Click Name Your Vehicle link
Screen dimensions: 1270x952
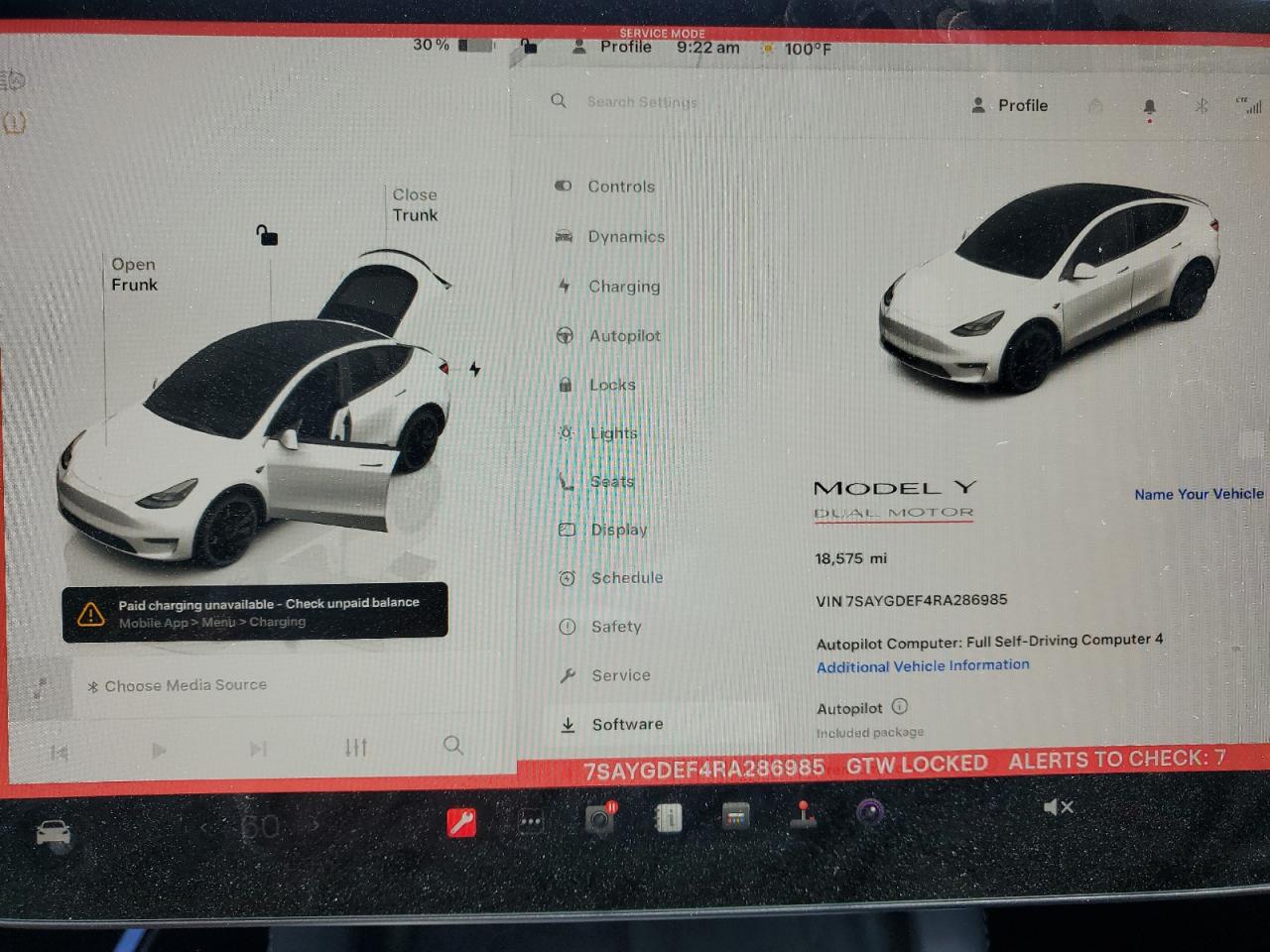click(1199, 494)
